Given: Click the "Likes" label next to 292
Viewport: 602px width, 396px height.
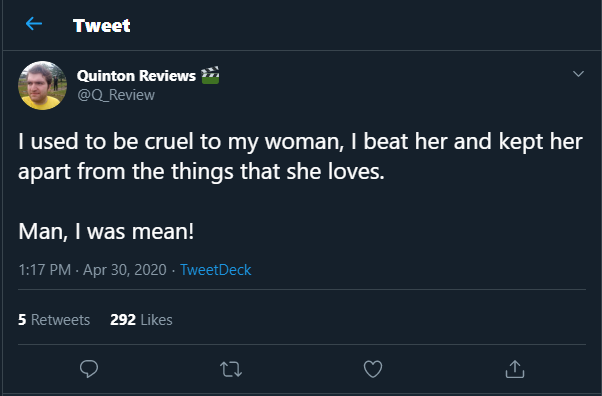Looking at the screenshot, I should coord(156,320).
